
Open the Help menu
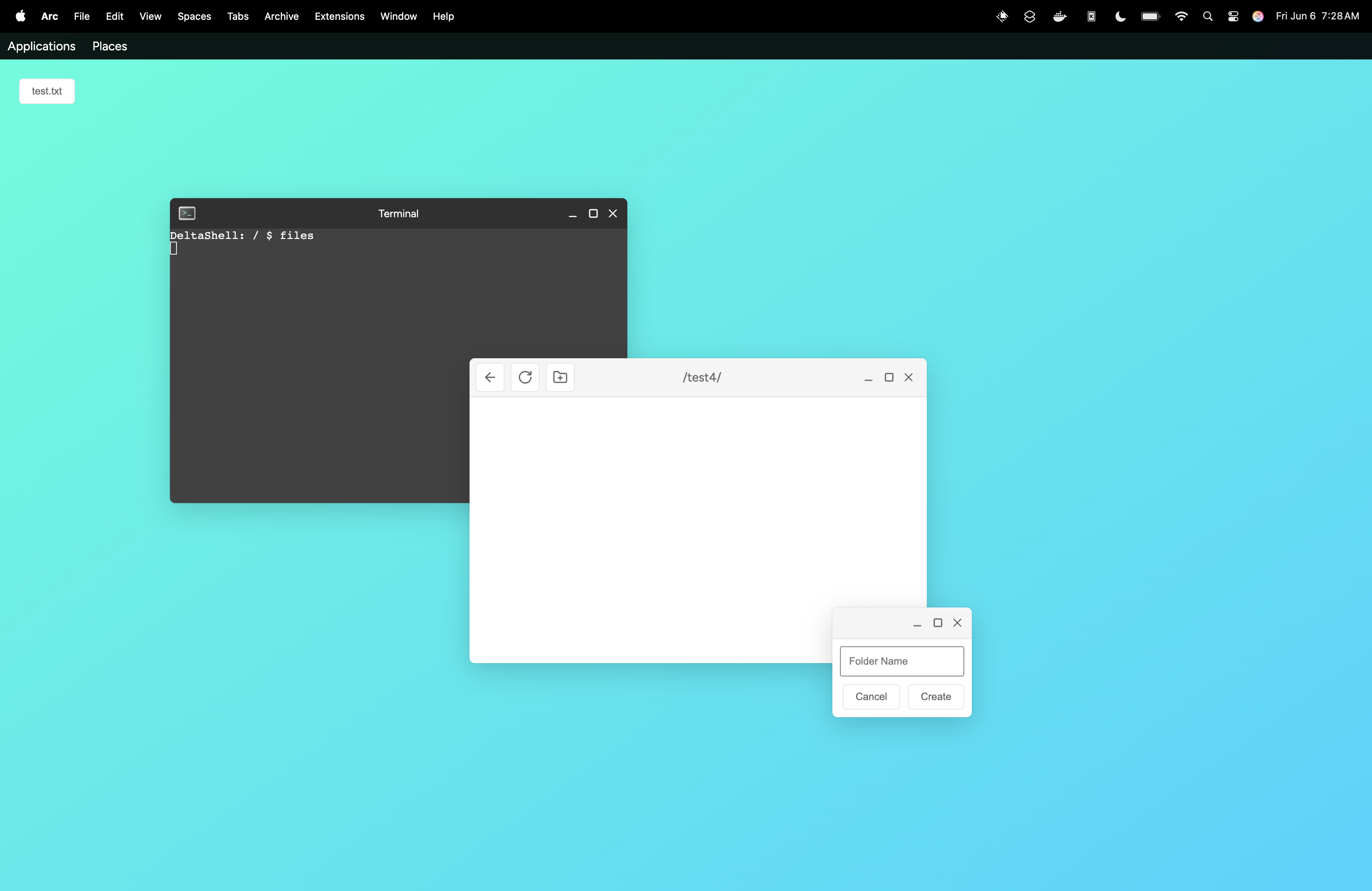point(443,16)
